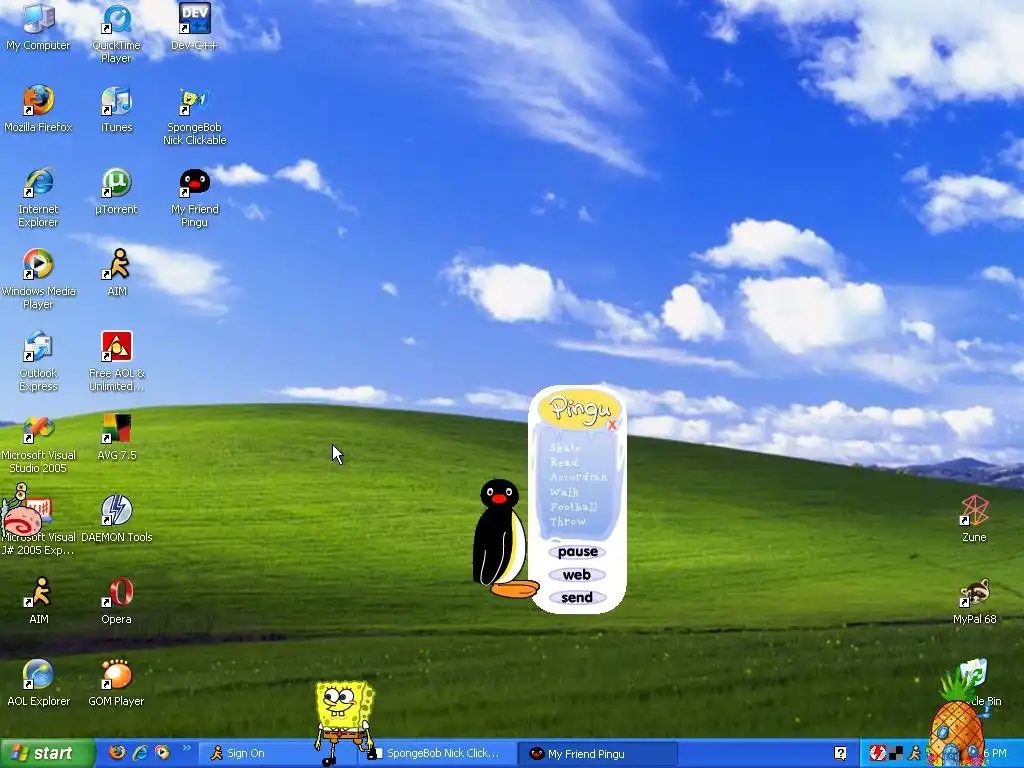Click the Windows Media Player desktop shortcut
Screen dimensions: 1024x768
click(x=38, y=279)
